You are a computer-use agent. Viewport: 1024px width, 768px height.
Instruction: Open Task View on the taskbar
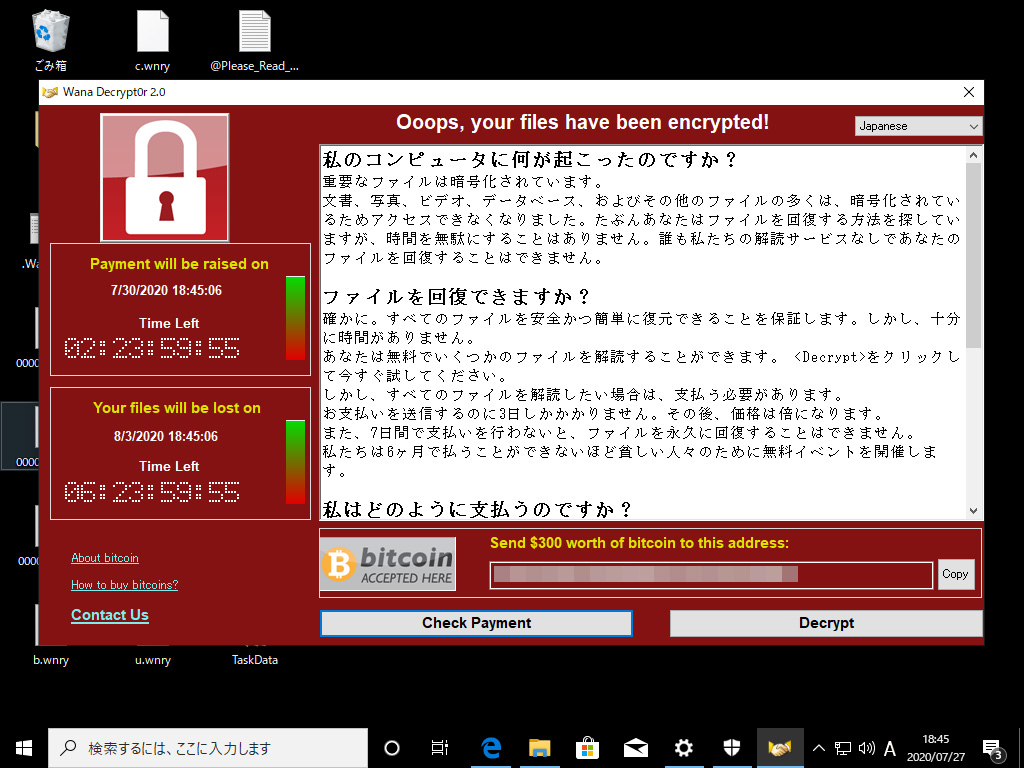click(x=440, y=748)
